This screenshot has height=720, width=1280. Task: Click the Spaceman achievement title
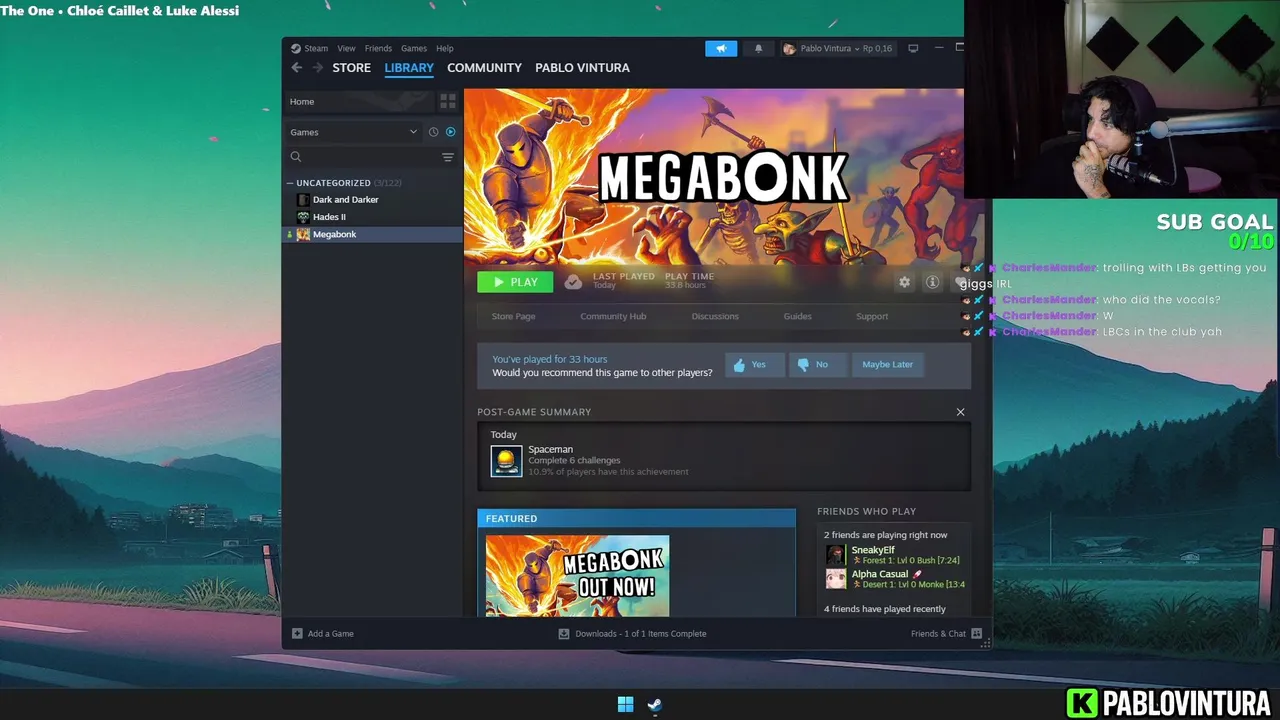pos(550,450)
